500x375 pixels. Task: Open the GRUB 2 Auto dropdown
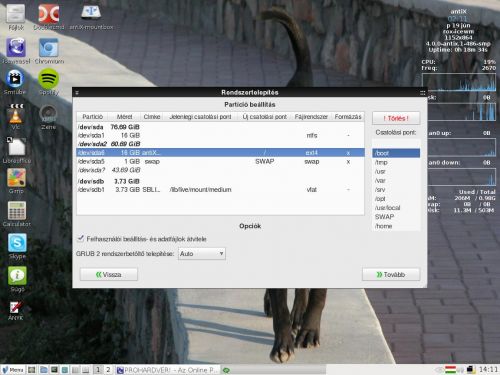point(202,254)
